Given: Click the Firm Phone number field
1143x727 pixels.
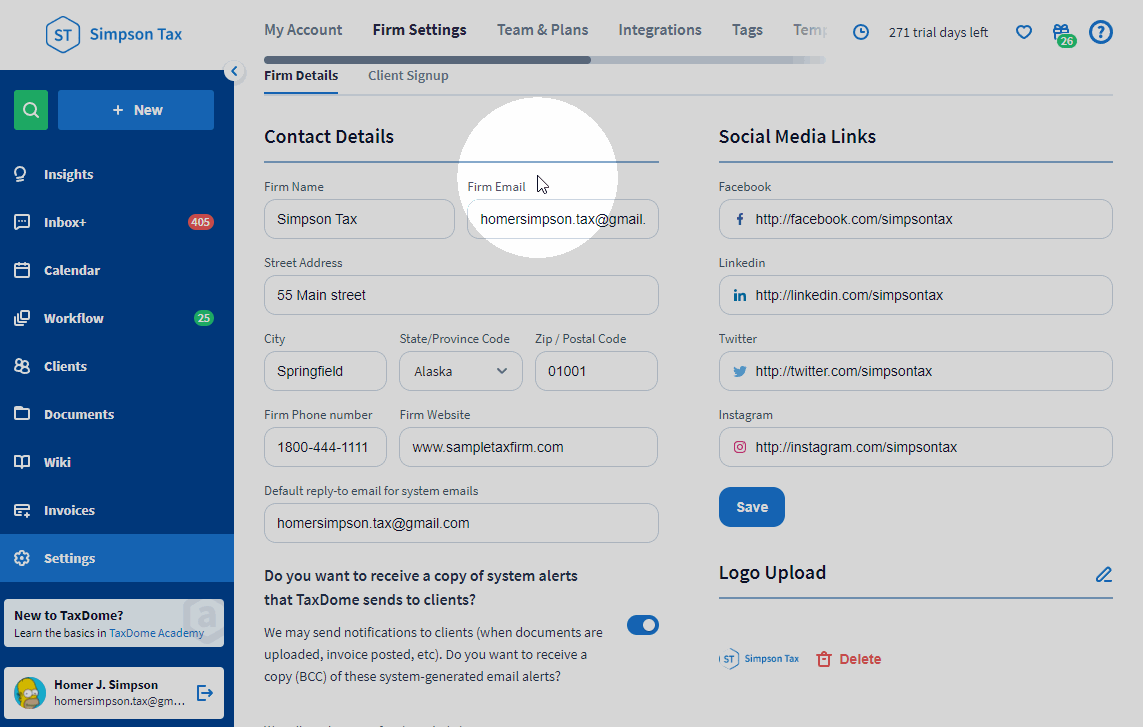Looking at the screenshot, I should click(x=325, y=447).
